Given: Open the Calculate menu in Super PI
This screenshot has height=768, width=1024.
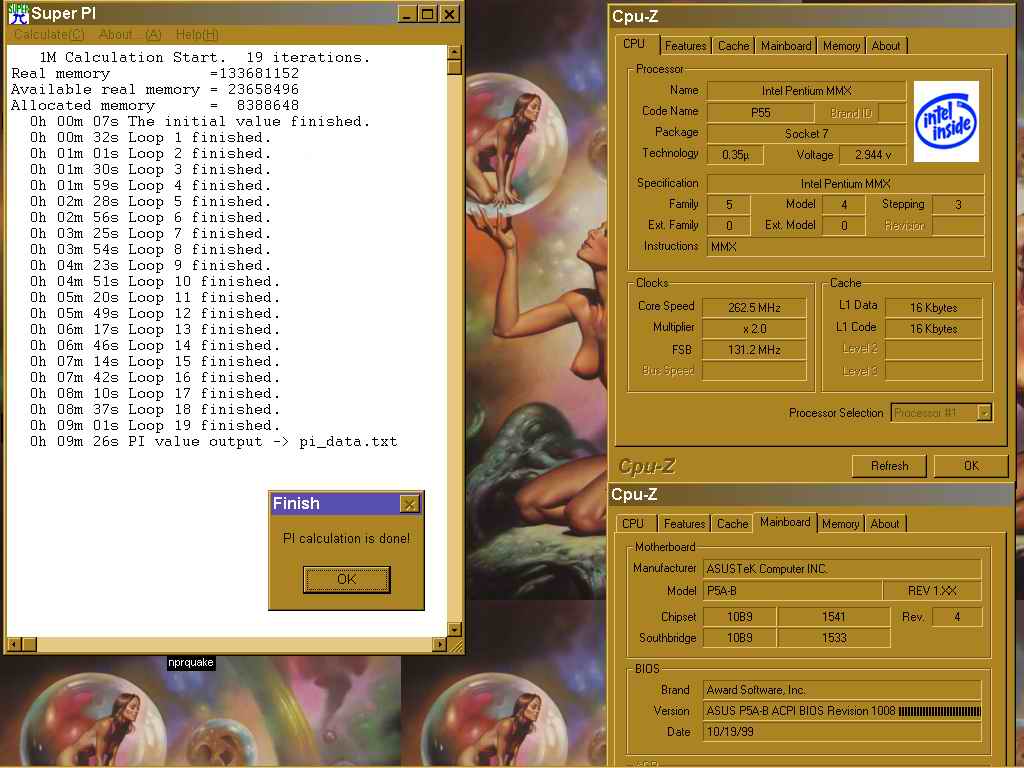Looking at the screenshot, I should 49,35.
